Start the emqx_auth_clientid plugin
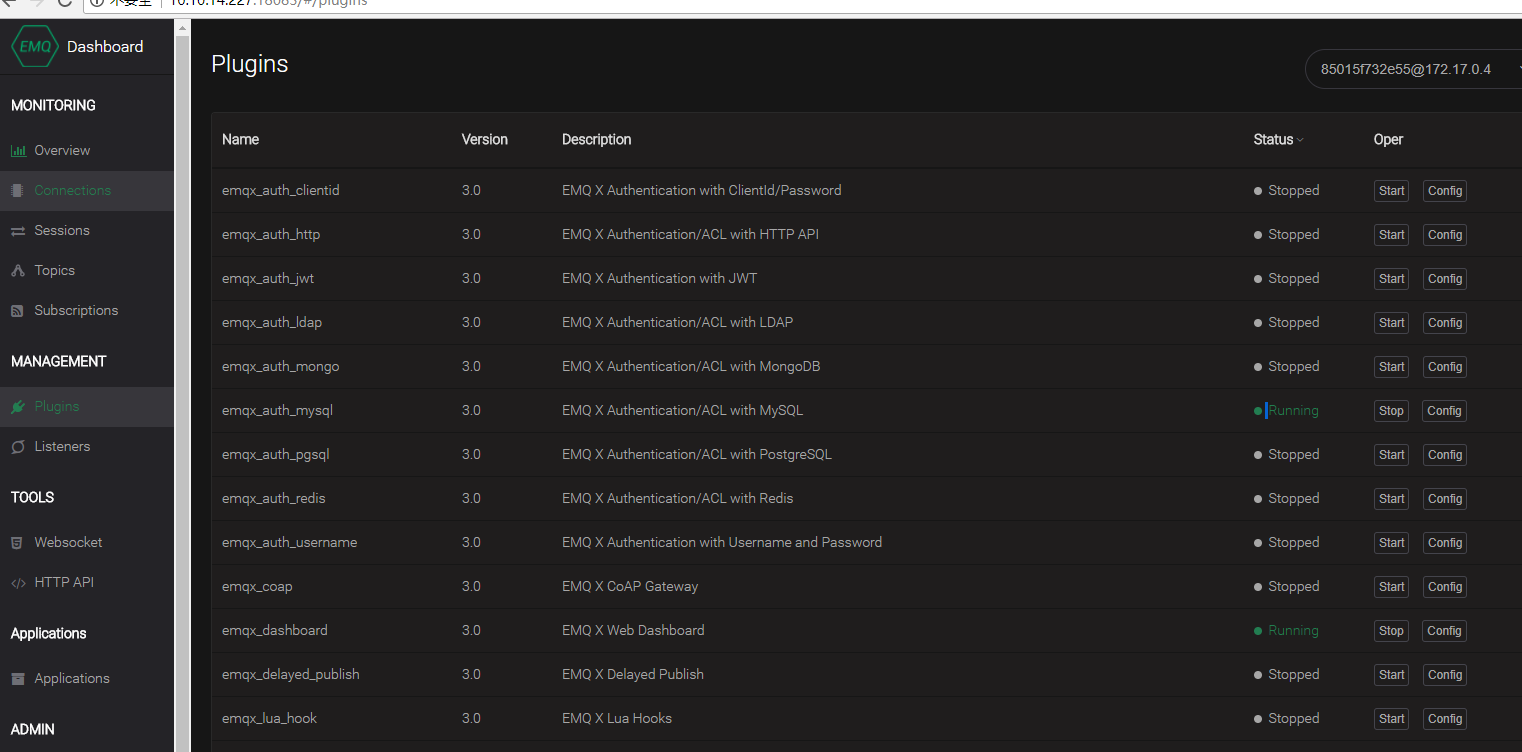 point(1391,191)
